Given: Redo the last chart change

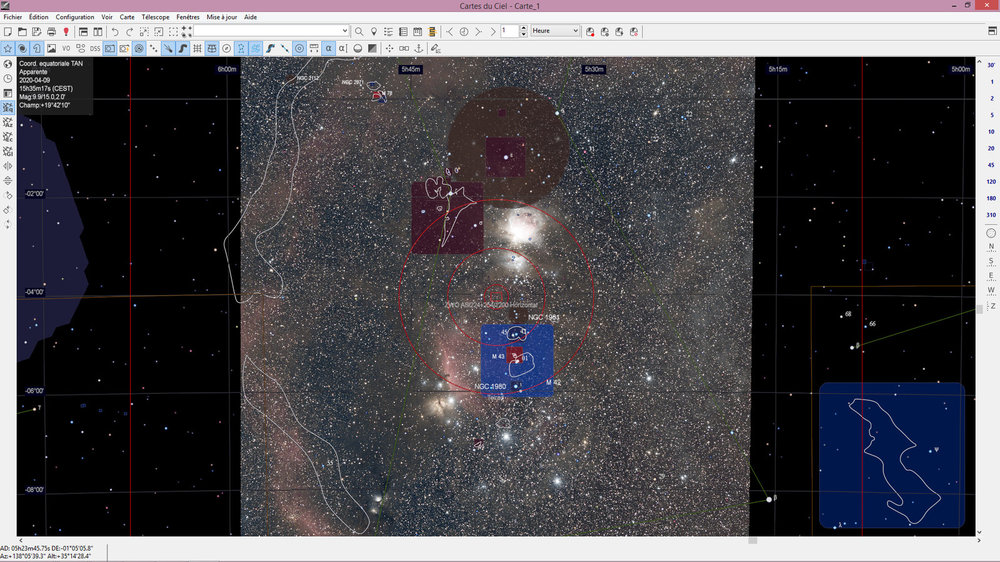Looking at the screenshot, I should (x=129, y=31).
